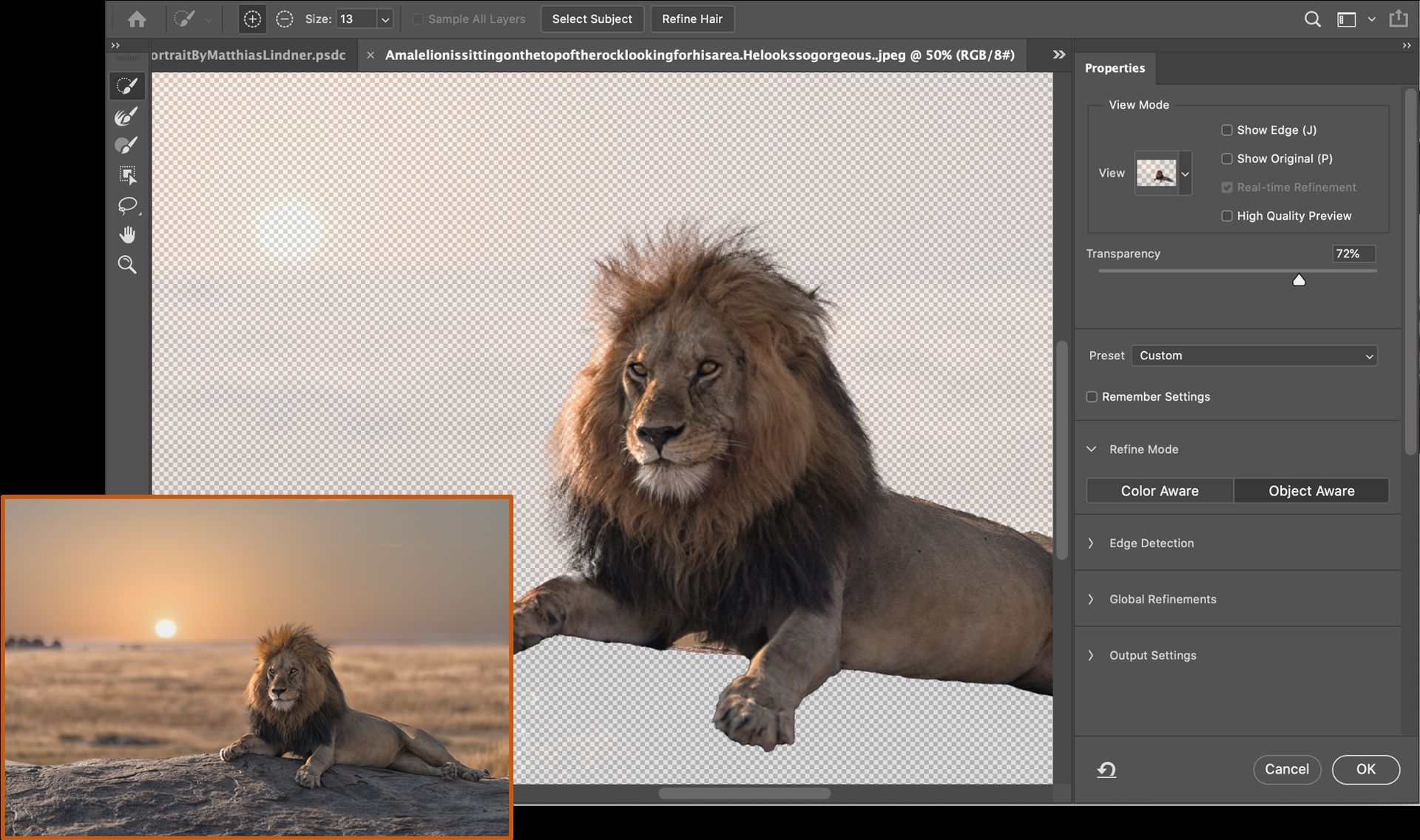Click the Select Subject button
Screen dimensions: 1420x840
pos(592,18)
